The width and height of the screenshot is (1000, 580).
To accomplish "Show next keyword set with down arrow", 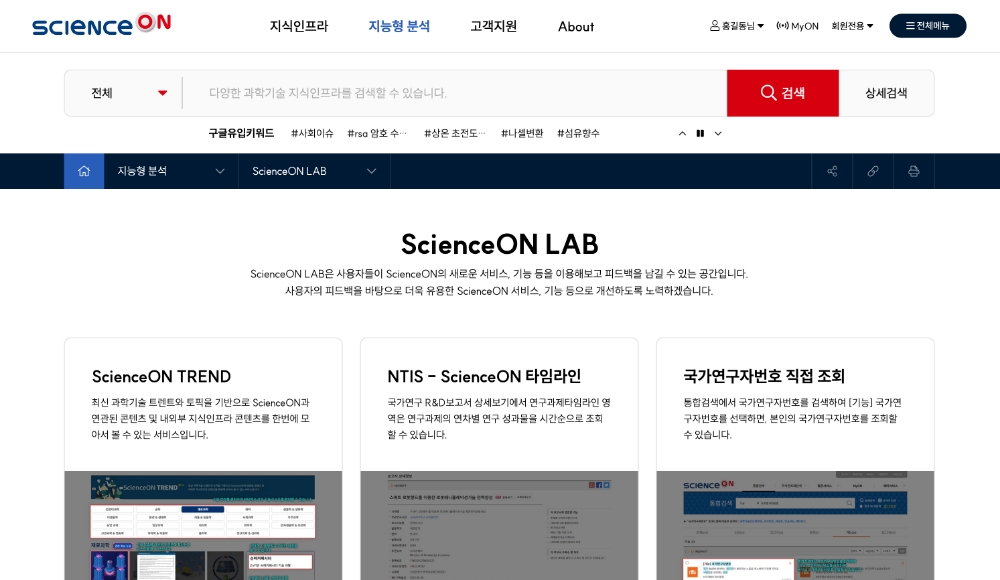I will coord(718,133).
